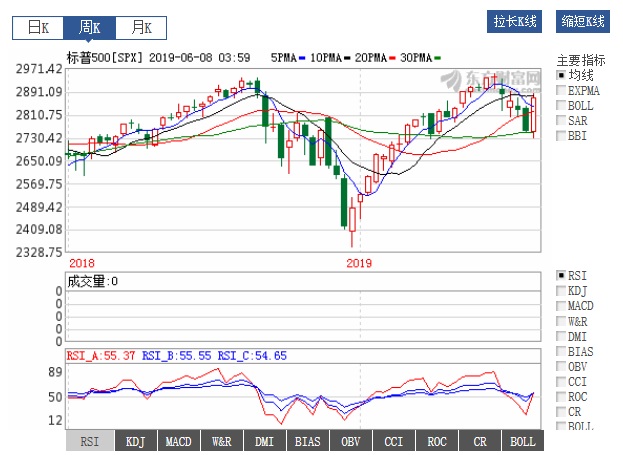Open the CR tab in bottom bar
623x455 pixels.
pos(479,441)
